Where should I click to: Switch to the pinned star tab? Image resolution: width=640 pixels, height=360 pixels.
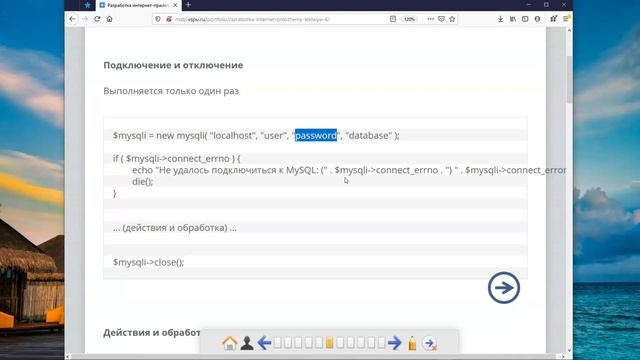[87, 5]
